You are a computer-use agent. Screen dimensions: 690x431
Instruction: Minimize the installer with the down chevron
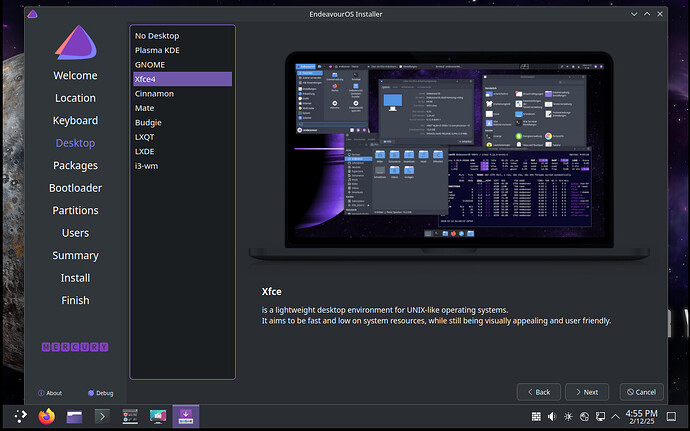point(634,14)
